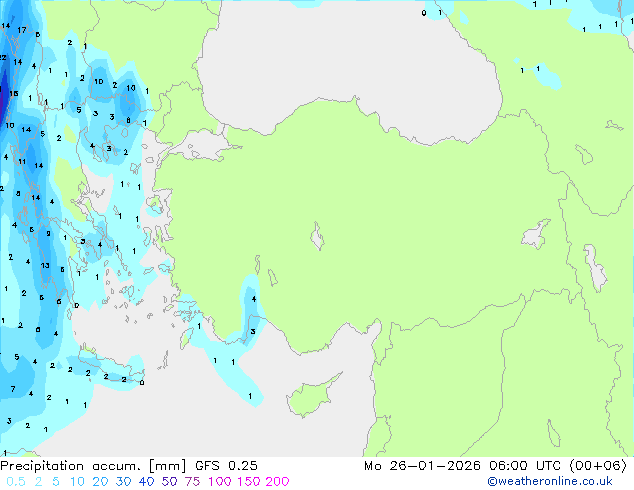This screenshot has height=490, width=634.
Task: Select the 75 legend value
Action: [192, 482]
